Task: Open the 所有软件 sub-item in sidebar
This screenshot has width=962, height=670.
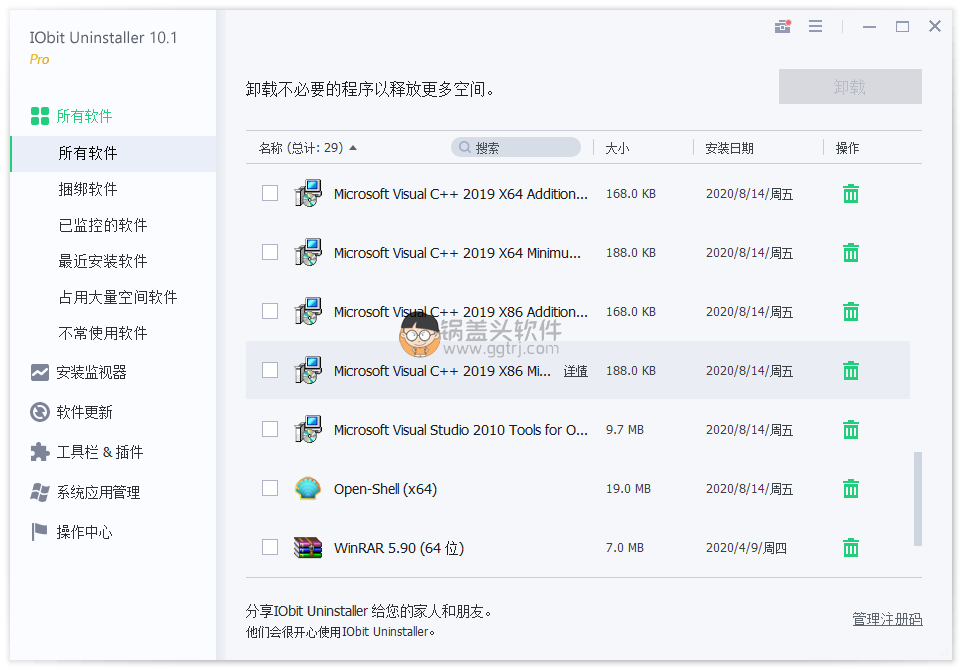Action: click(114, 153)
